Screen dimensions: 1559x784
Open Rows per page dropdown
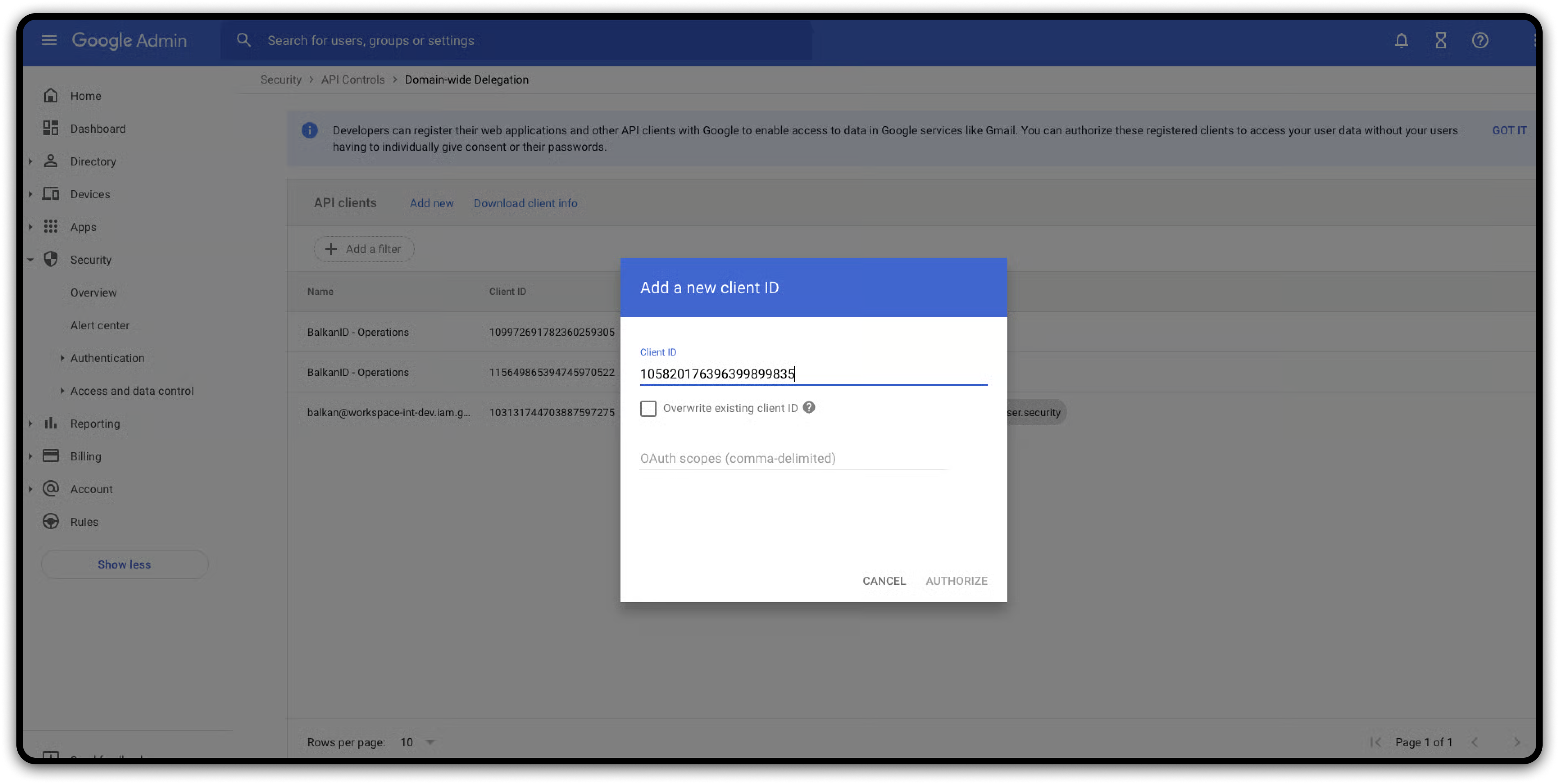coord(430,742)
